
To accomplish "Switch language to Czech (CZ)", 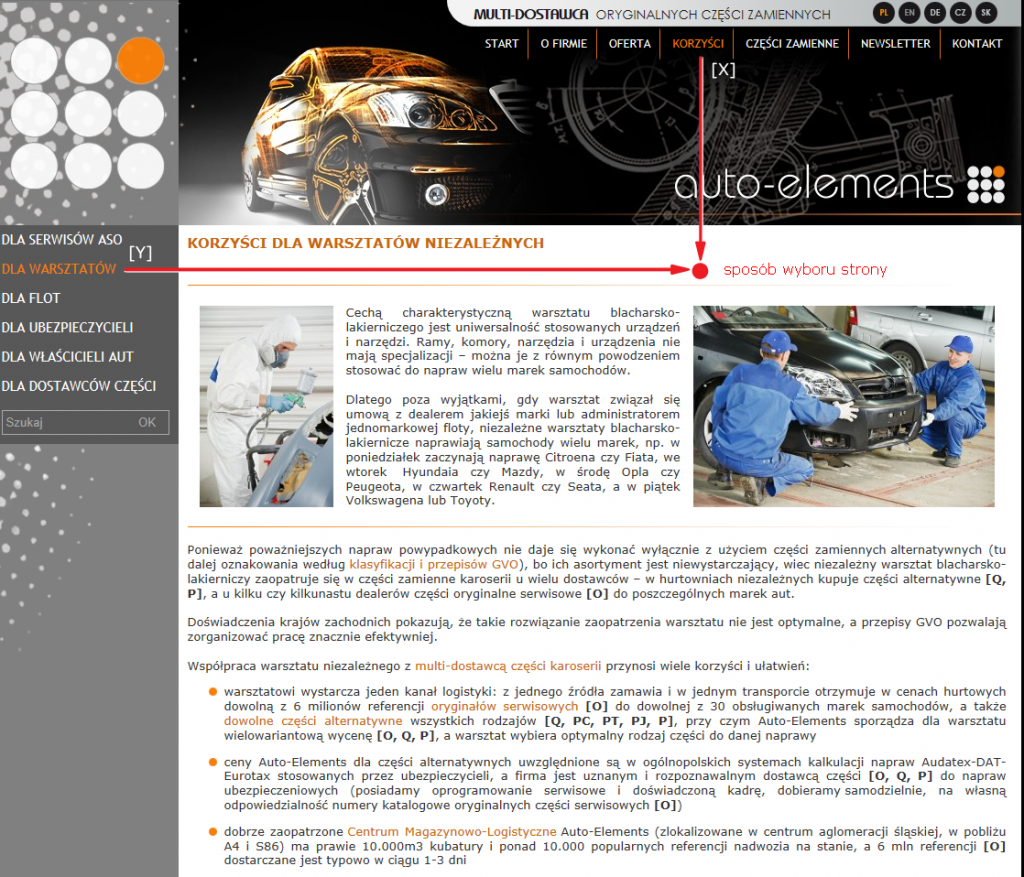I will click(x=960, y=12).
